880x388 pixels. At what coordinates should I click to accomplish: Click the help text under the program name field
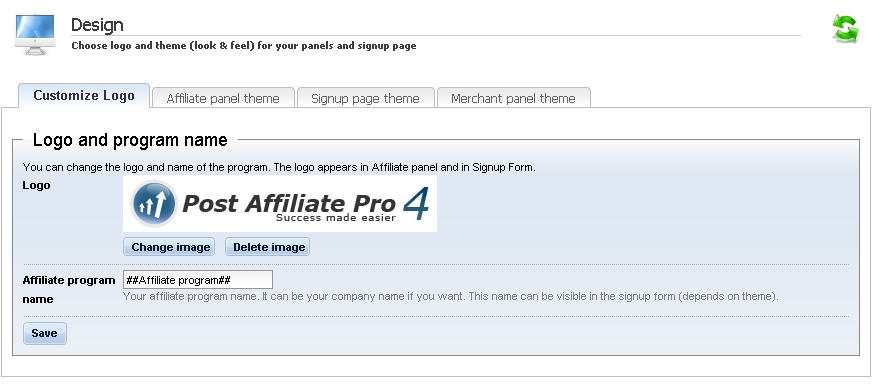(x=451, y=296)
